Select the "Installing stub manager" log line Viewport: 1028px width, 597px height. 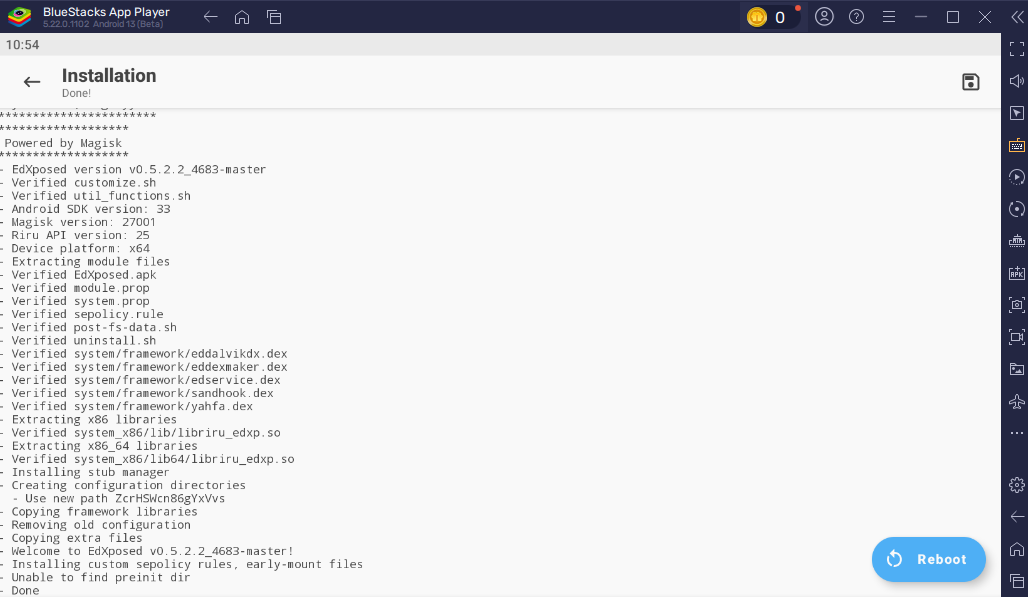pyautogui.click(x=85, y=472)
